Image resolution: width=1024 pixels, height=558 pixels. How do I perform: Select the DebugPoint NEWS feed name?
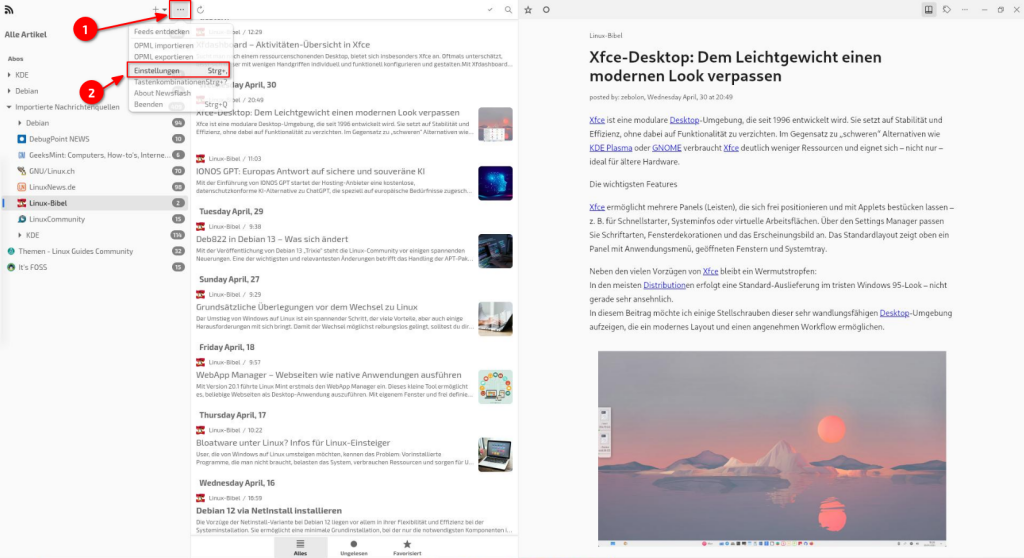click(x=59, y=139)
